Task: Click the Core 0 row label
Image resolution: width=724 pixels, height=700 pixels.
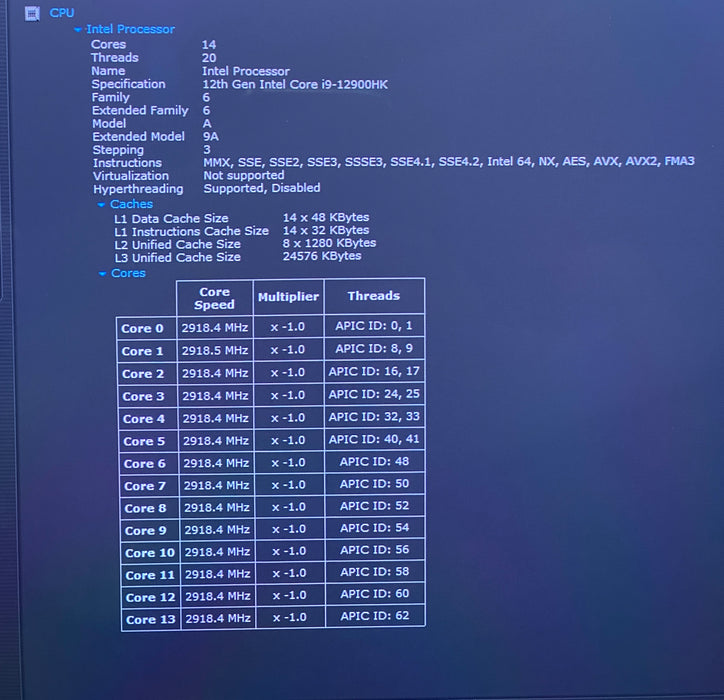Action: tap(146, 328)
